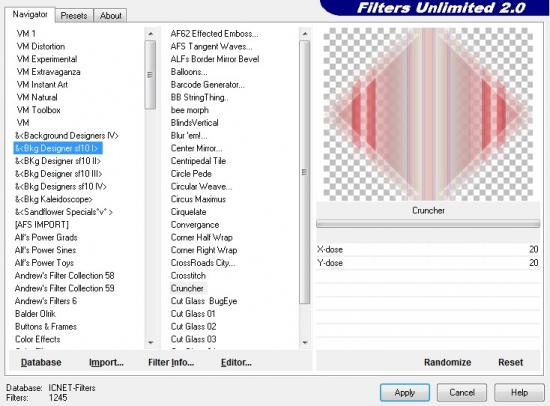Click up arrow of category list scrollbar
550x406 pixels.
[x=150, y=34]
